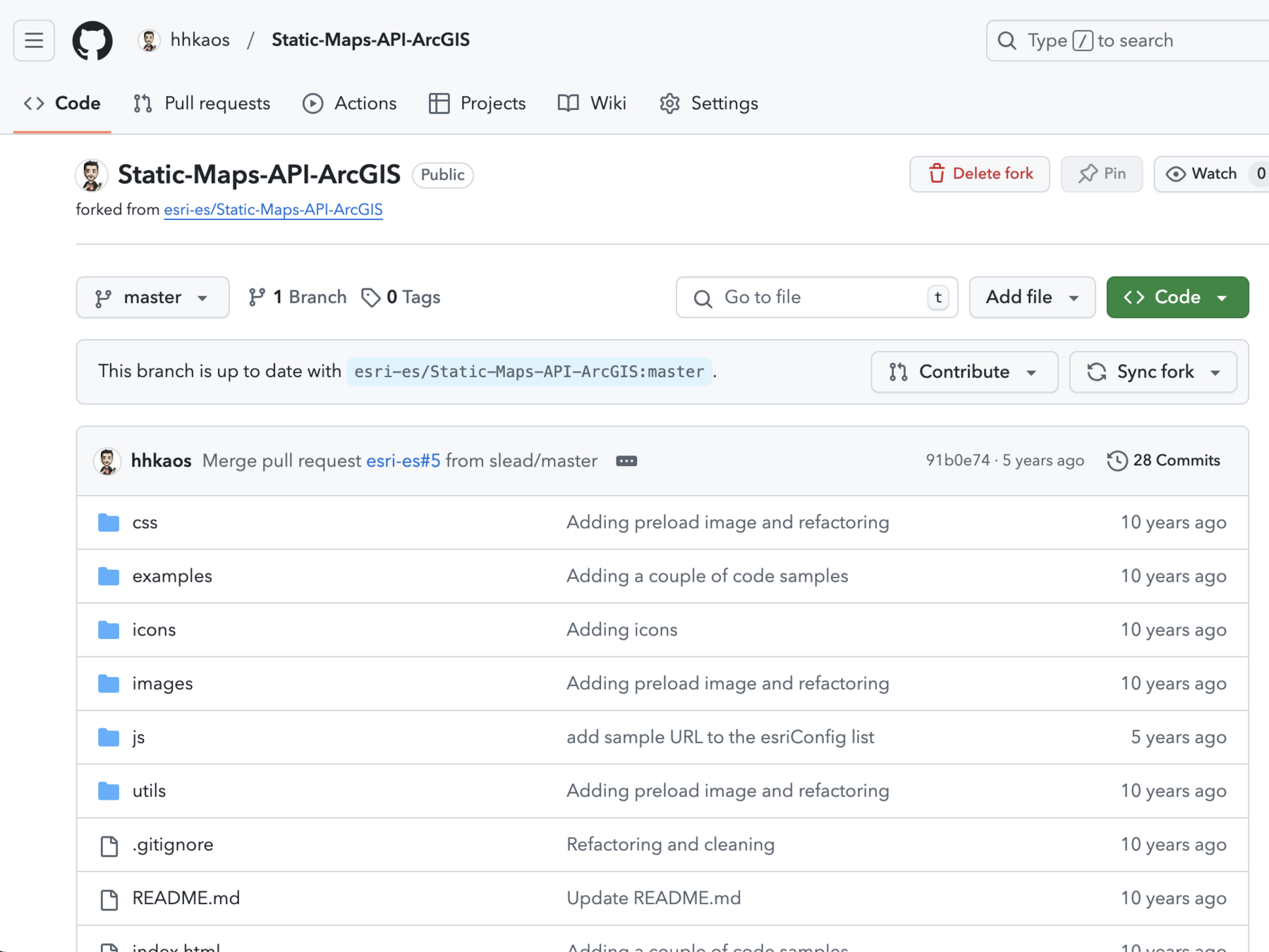This screenshot has width=1269, height=952.
Task: Open the hhkaos profile breadcrumb link
Action: pos(200,40)
